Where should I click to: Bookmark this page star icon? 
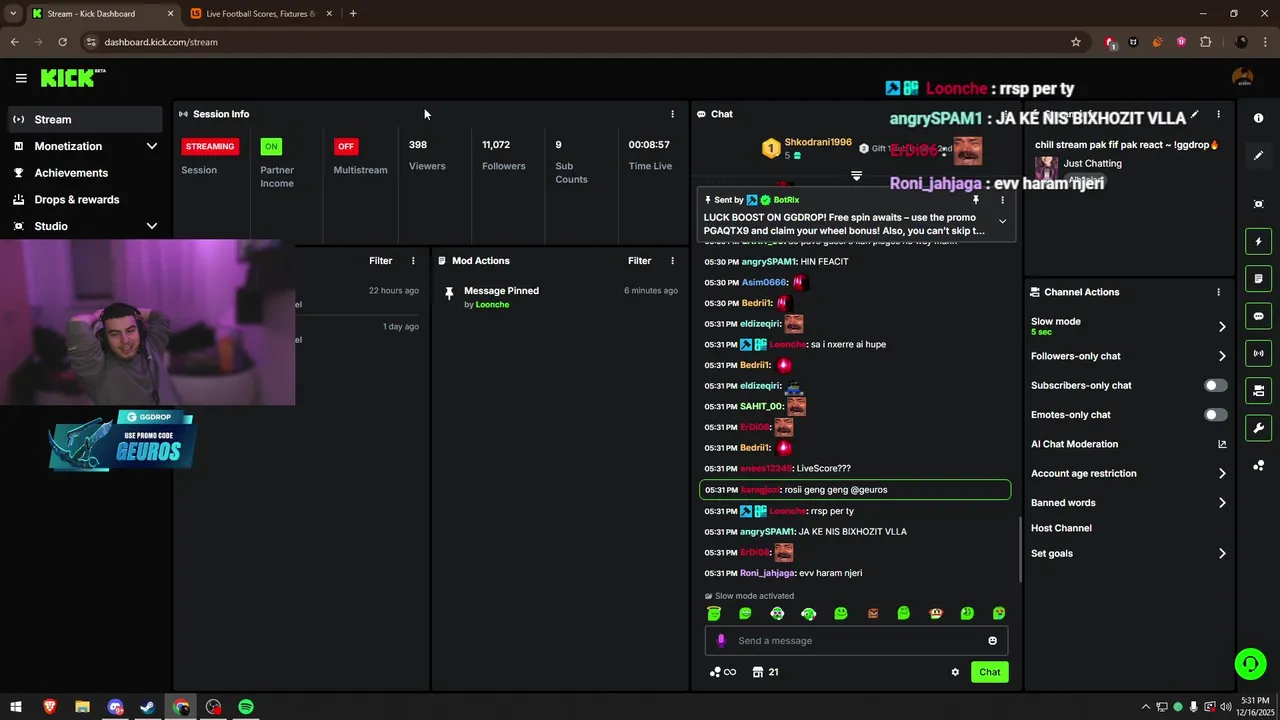[1076, 42]
